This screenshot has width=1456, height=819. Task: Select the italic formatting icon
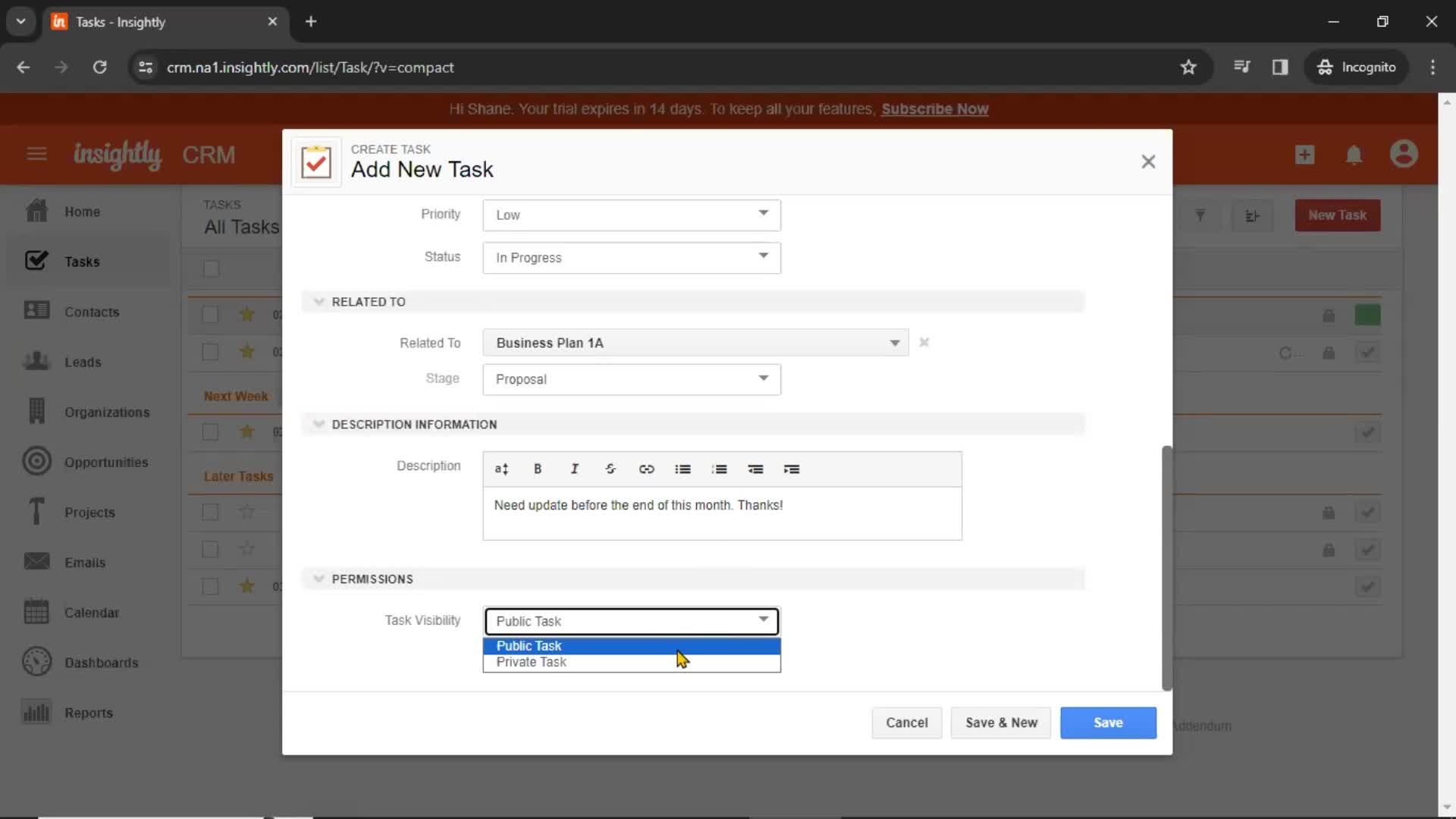(x=573, y=468)
